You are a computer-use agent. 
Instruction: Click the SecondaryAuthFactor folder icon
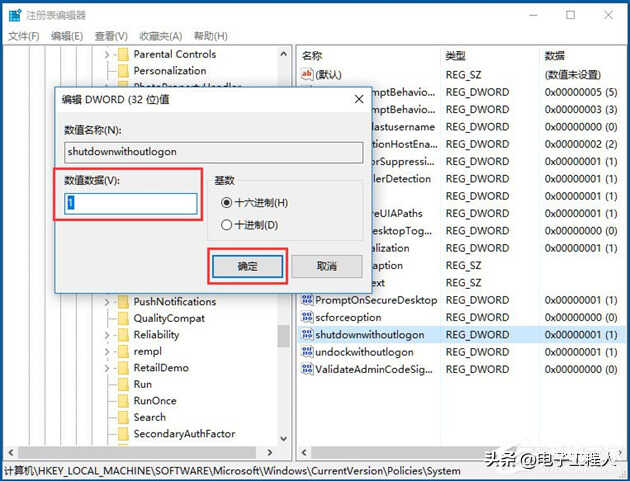click(x=123, y=433)
